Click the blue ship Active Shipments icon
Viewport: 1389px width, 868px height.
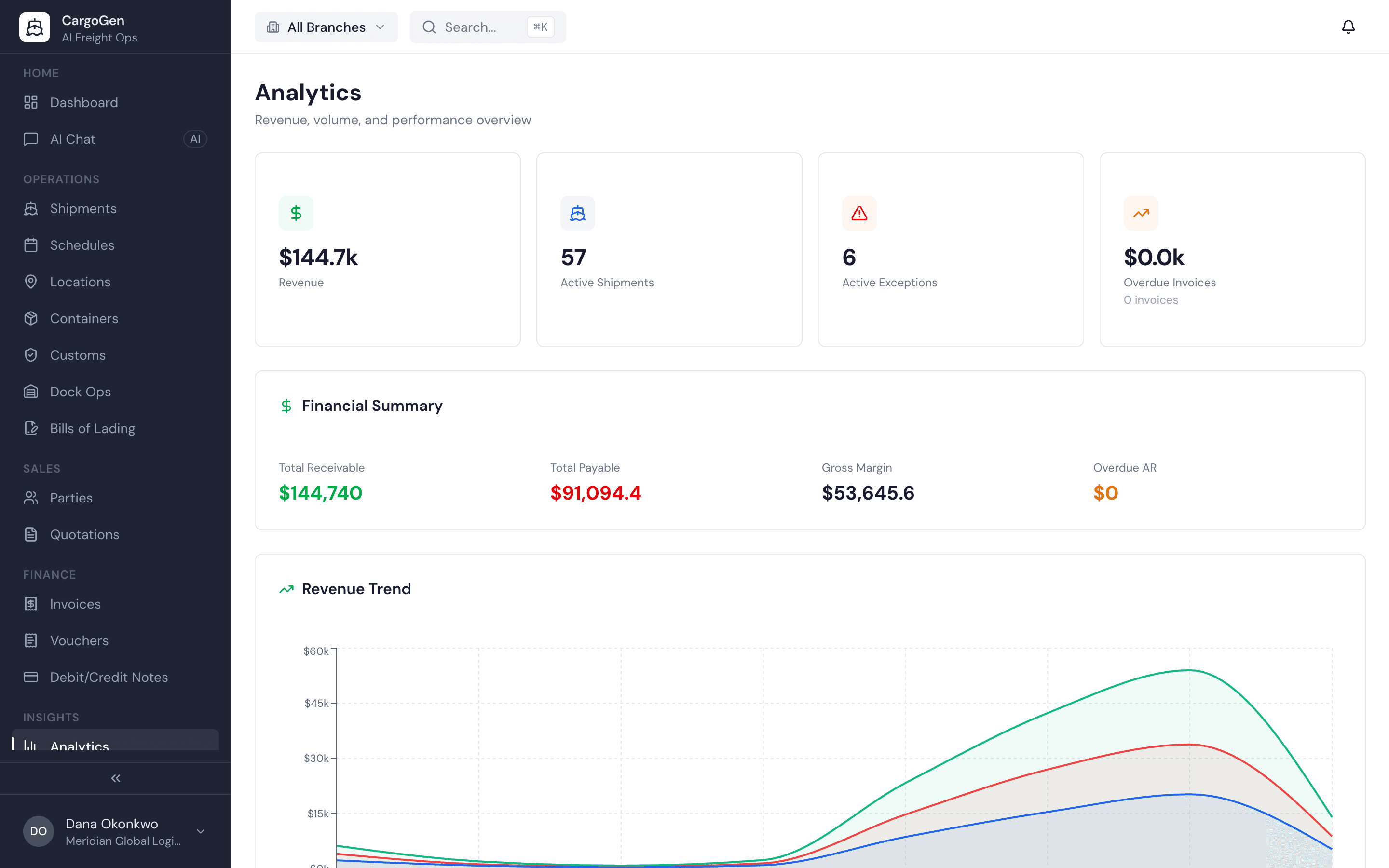[577, 213]
